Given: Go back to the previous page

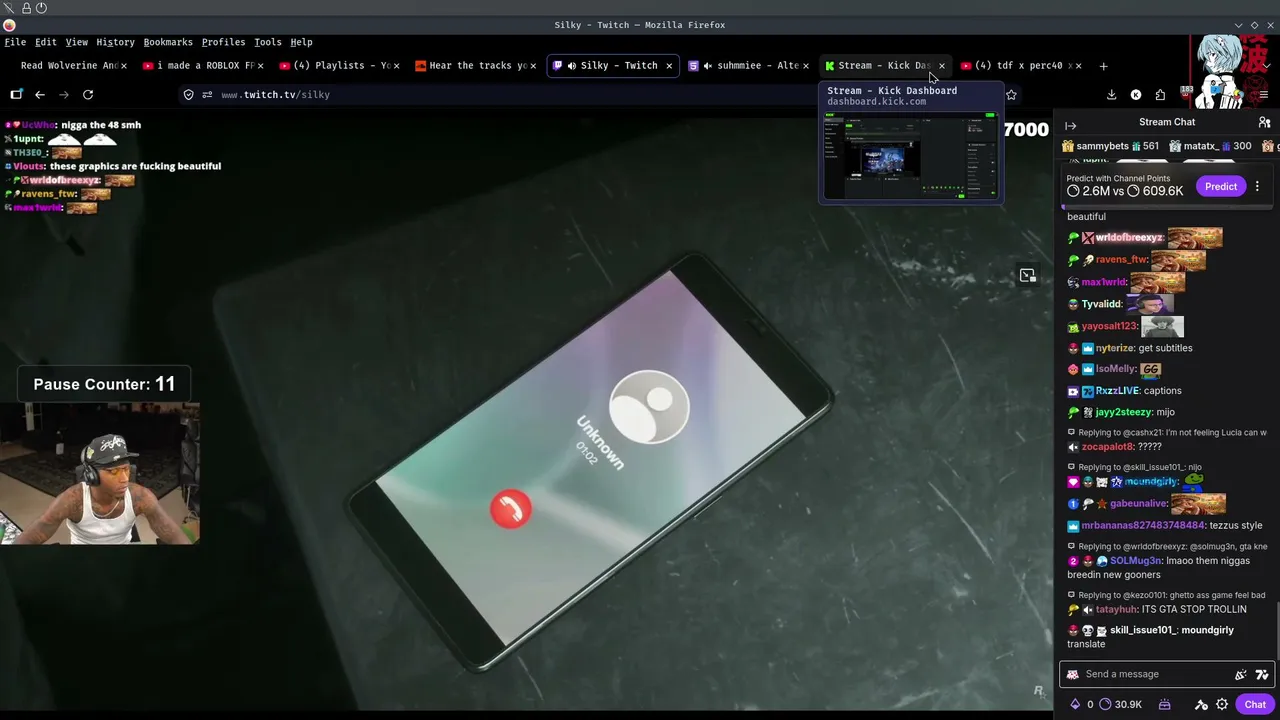Looking at the screenshot, I should 40,94.
